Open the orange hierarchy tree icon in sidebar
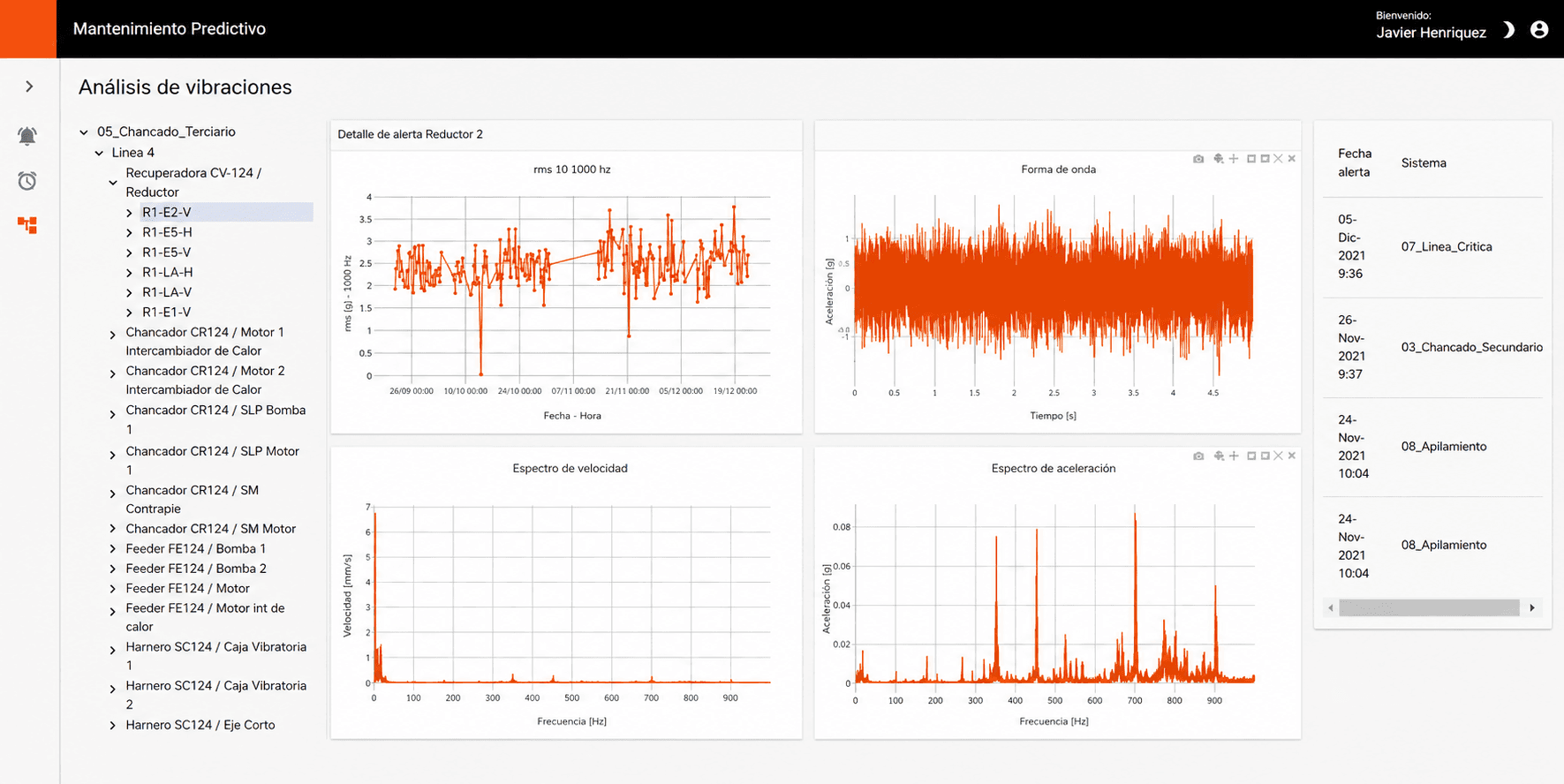This screenshot has height=784, width=1564. pos(27,225)
